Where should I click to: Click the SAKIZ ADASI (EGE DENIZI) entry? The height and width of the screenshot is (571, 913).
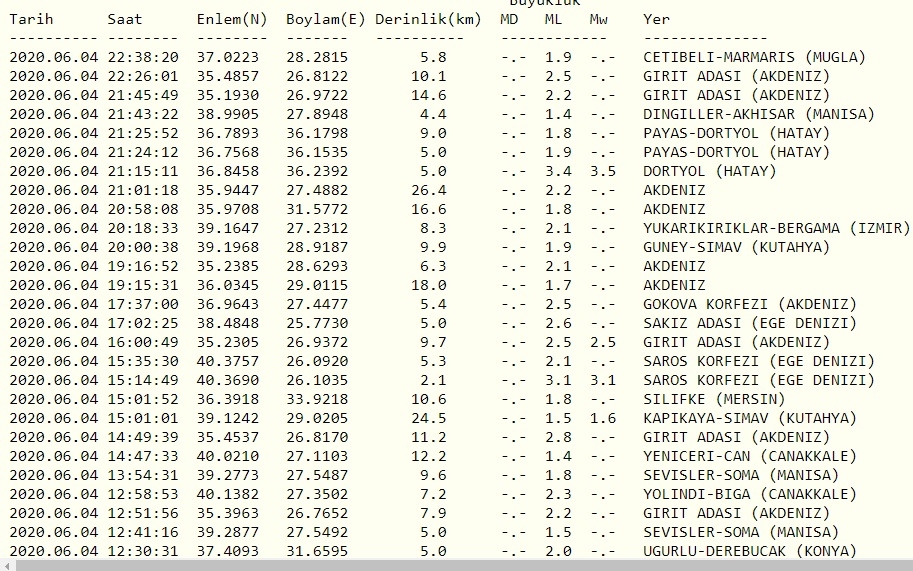(749, 323)
